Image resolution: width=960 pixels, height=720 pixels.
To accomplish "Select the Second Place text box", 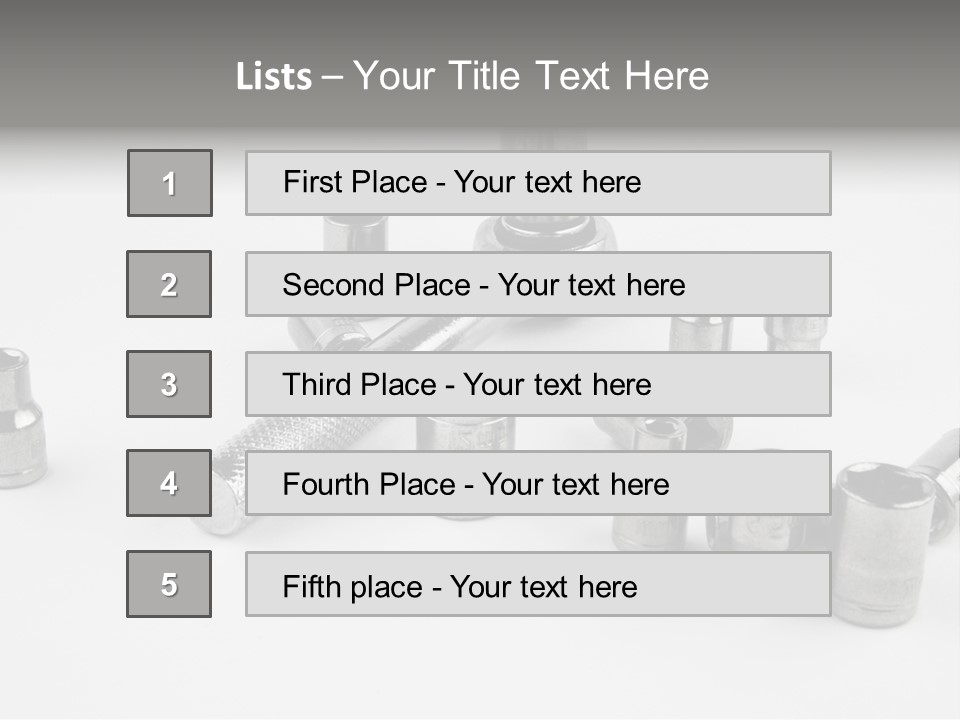I will (538, 284).
